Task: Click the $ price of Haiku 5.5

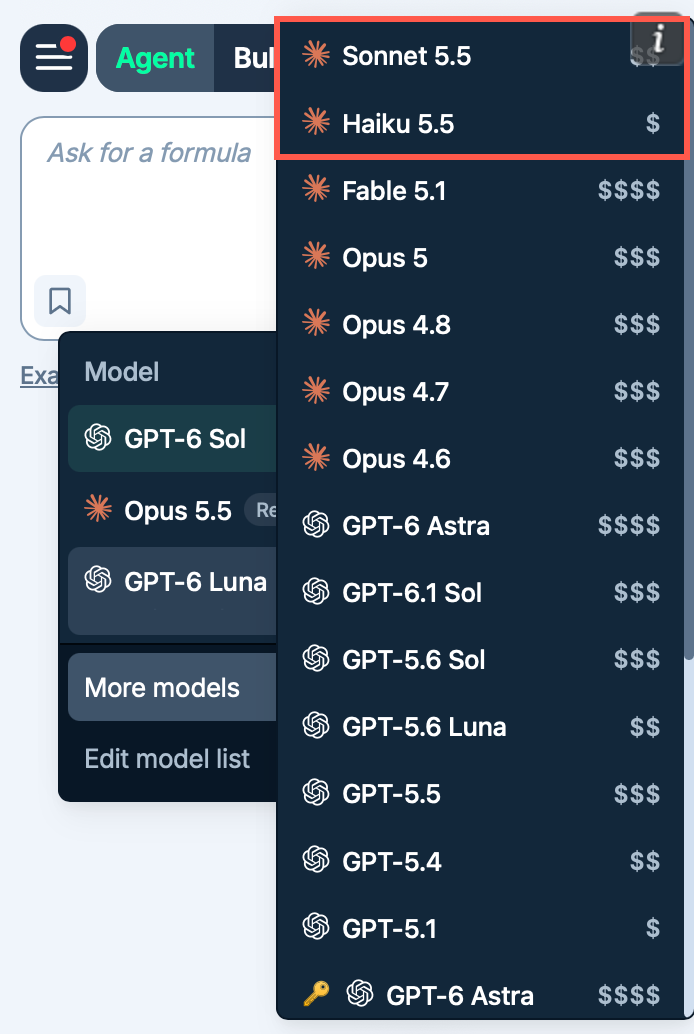Action: click(652, 123)
